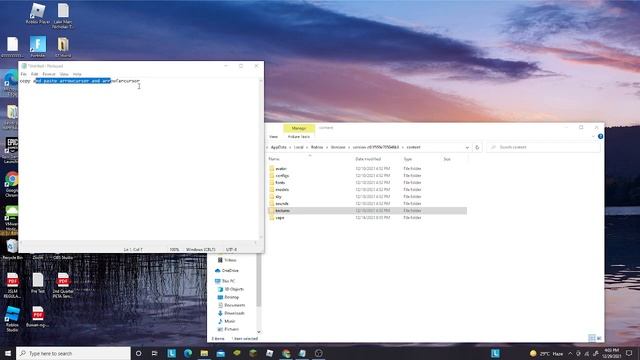Viewport: 640px width, 360px height.
Task: Open the Fortnite desktop shortcut
Action: 38,47
